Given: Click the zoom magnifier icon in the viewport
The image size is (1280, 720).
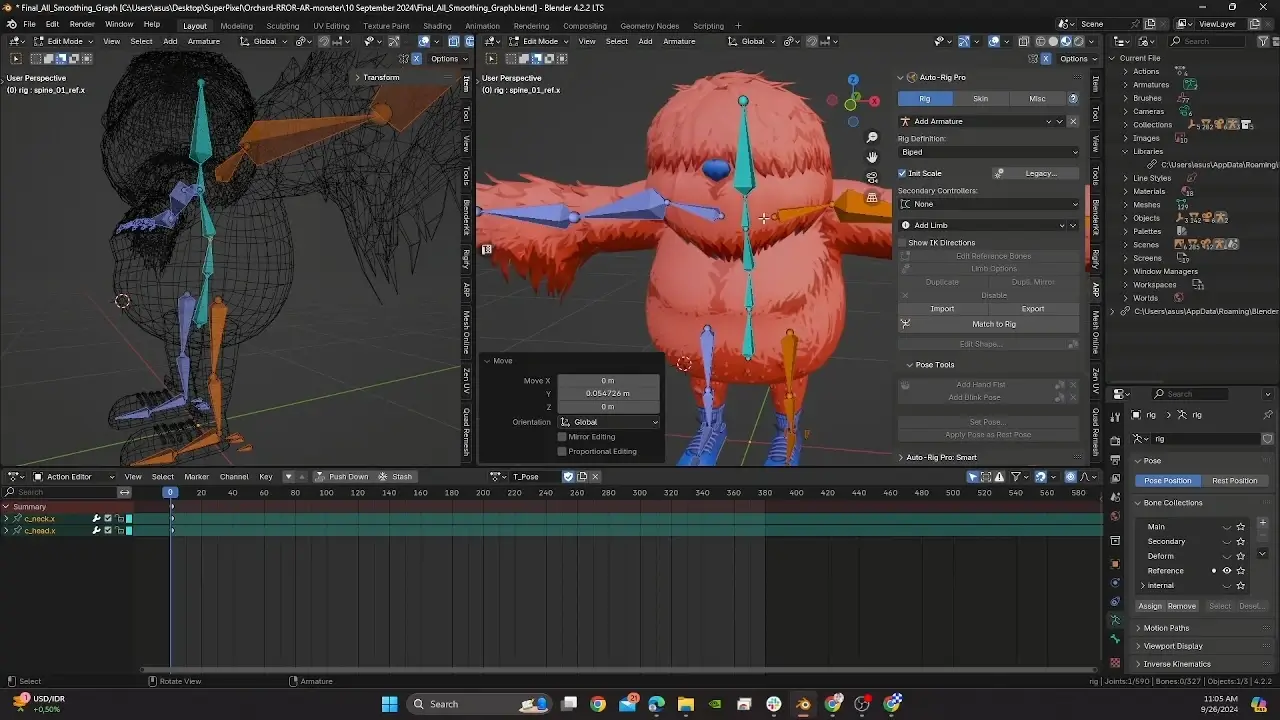Looking at the screenshot, I should click(872, 137).
